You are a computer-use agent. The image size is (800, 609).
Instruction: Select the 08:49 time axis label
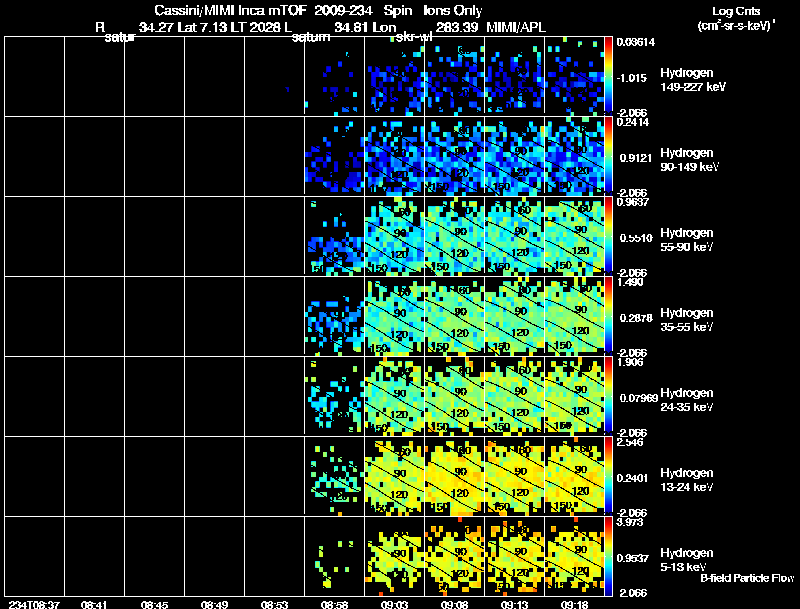coord(214,605)
